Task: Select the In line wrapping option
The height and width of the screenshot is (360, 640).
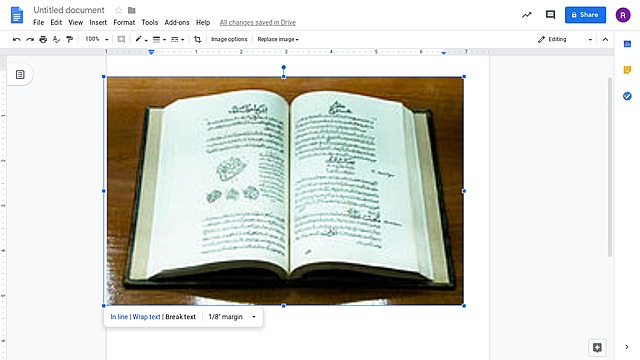Action: (x=119, y=317)
